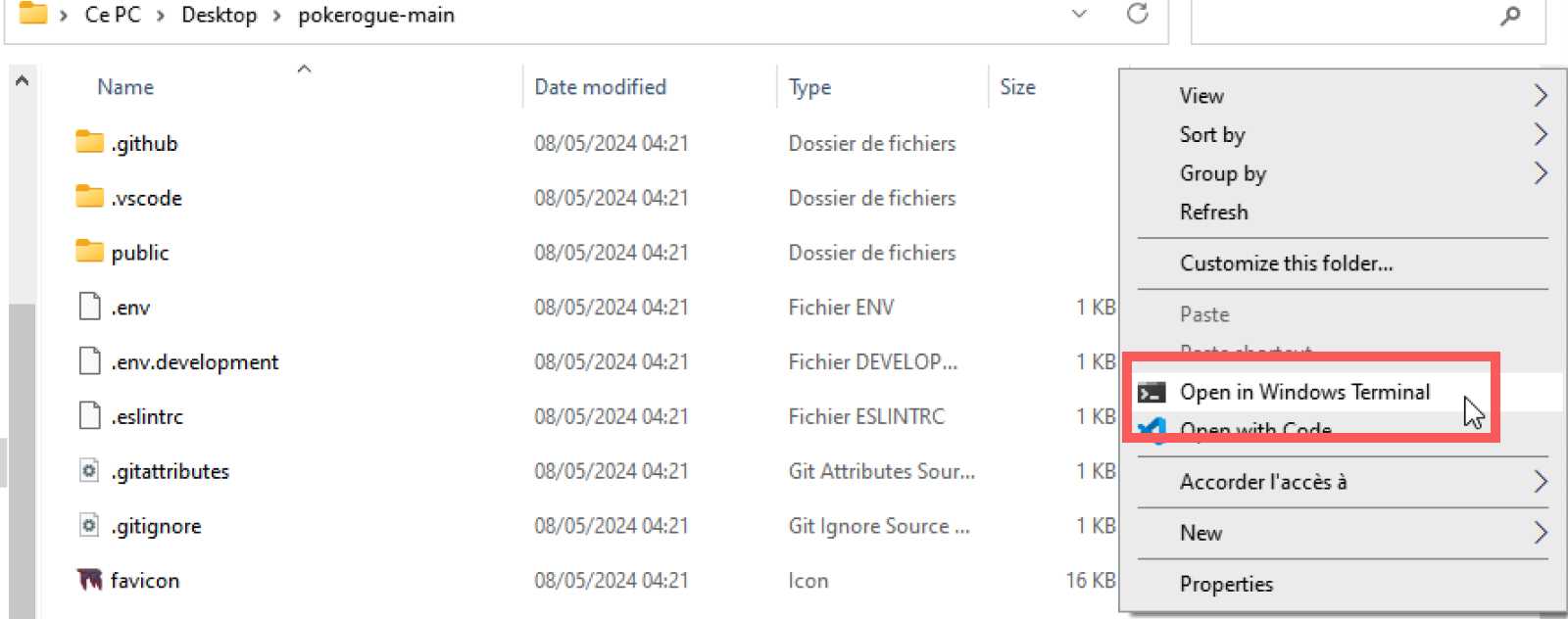Image resolution: width=1568 pixels, height=619 pixels.
Task: Select the favicon file name
Action: pos(145,580)
